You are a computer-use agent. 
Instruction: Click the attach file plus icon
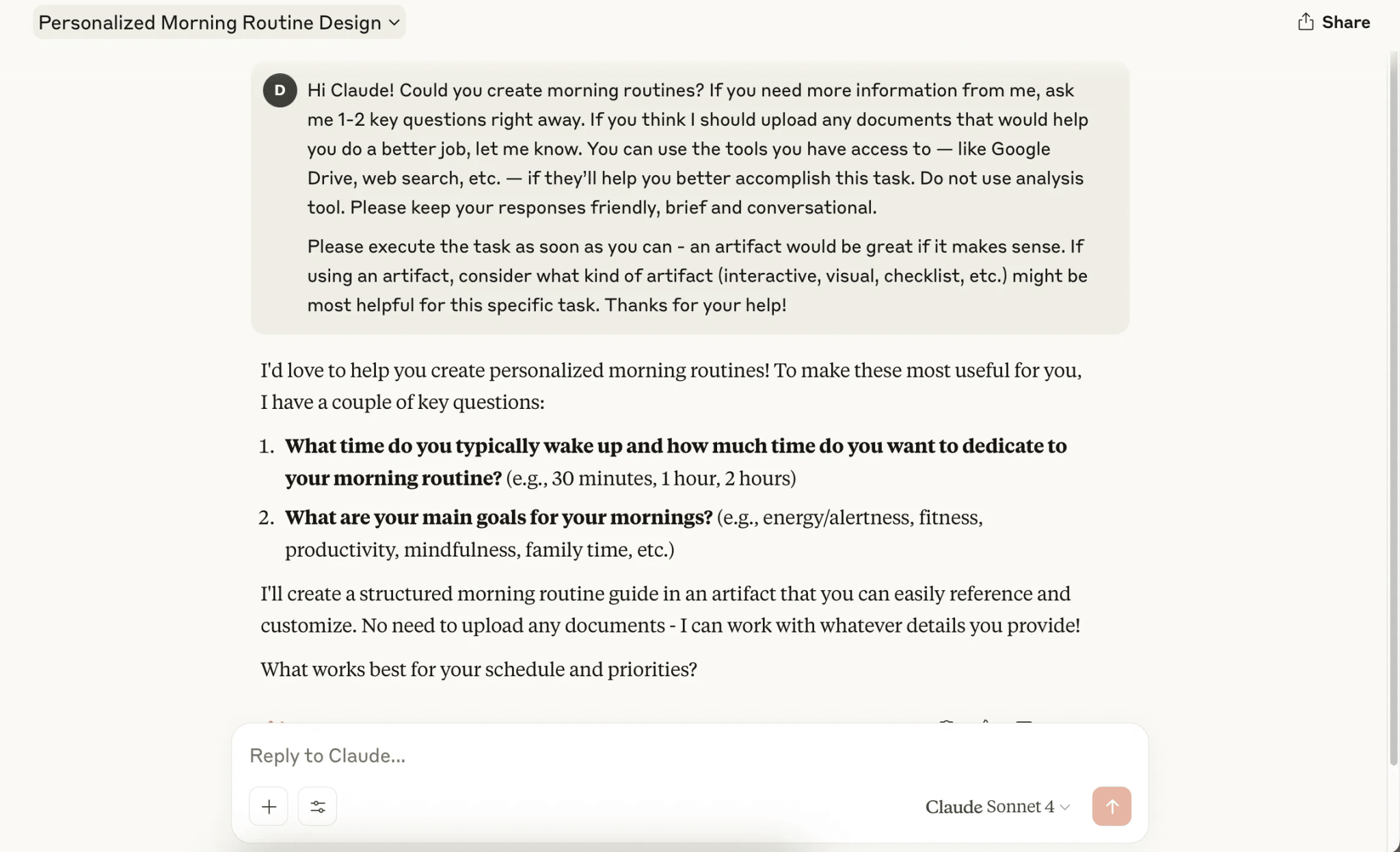[x=268, y=806]
